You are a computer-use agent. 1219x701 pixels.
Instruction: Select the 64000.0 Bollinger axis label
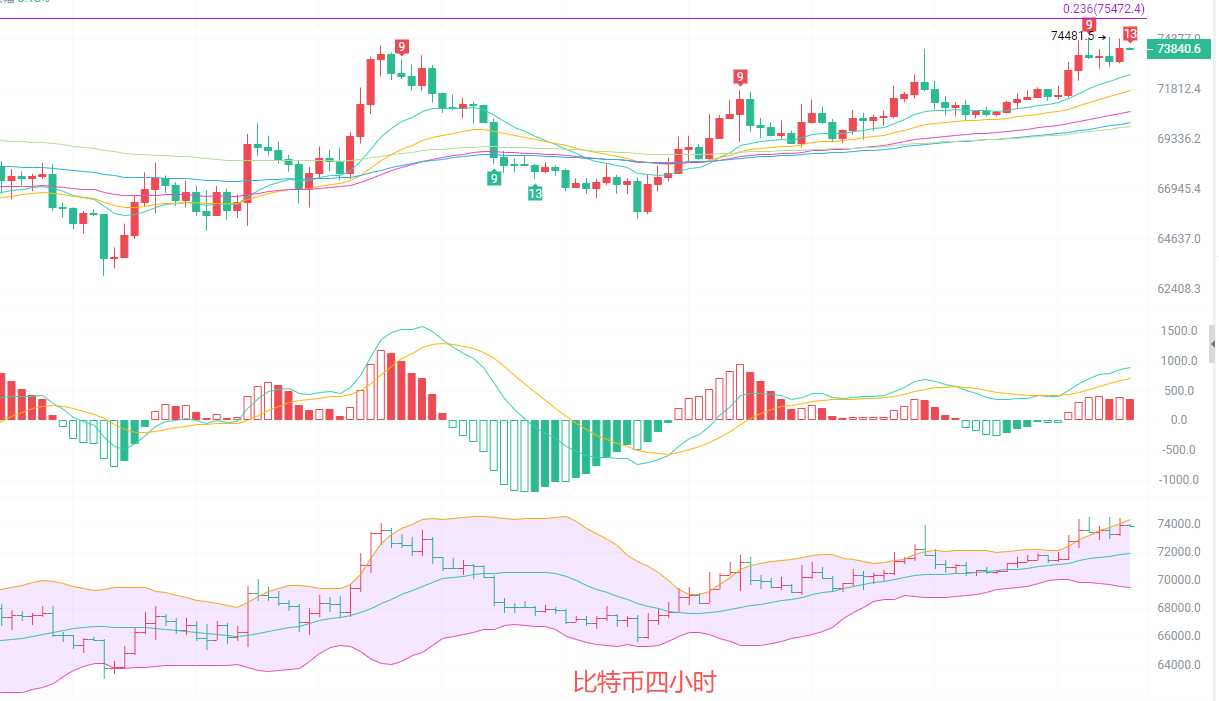click(x=1180, y=665)
